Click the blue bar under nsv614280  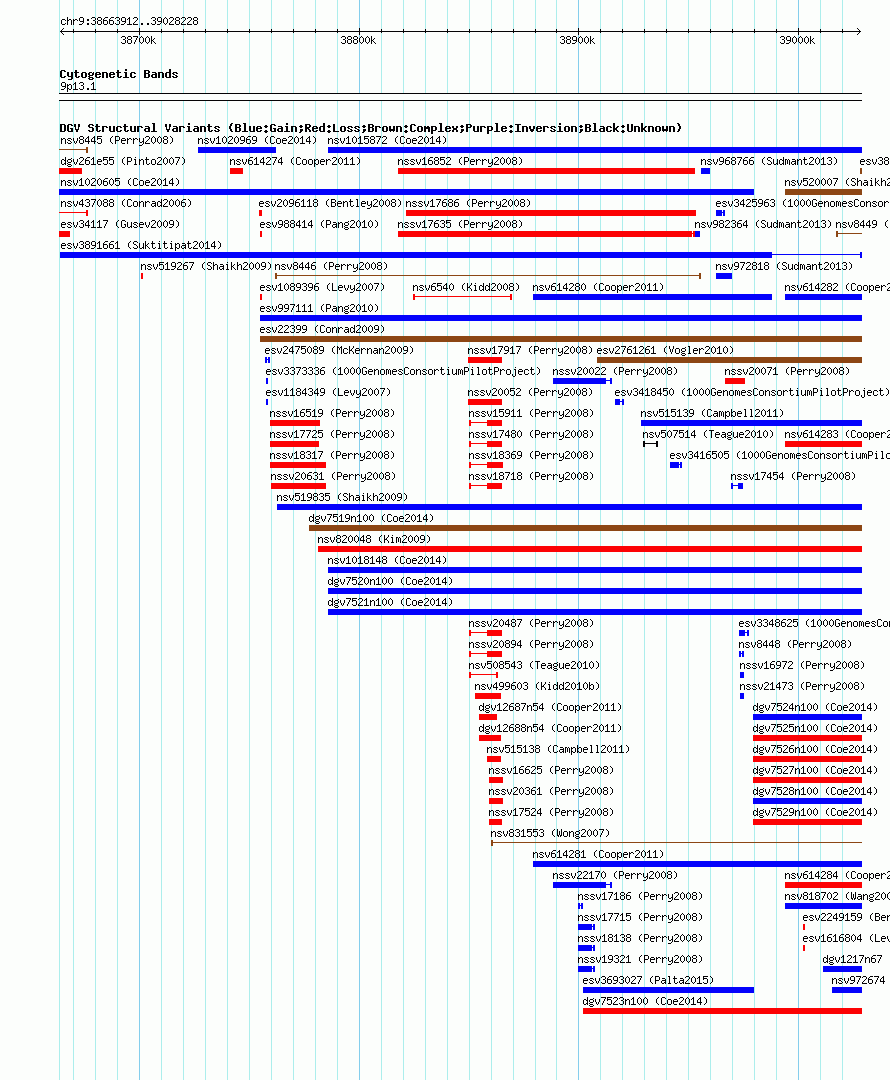coord(652,297)
